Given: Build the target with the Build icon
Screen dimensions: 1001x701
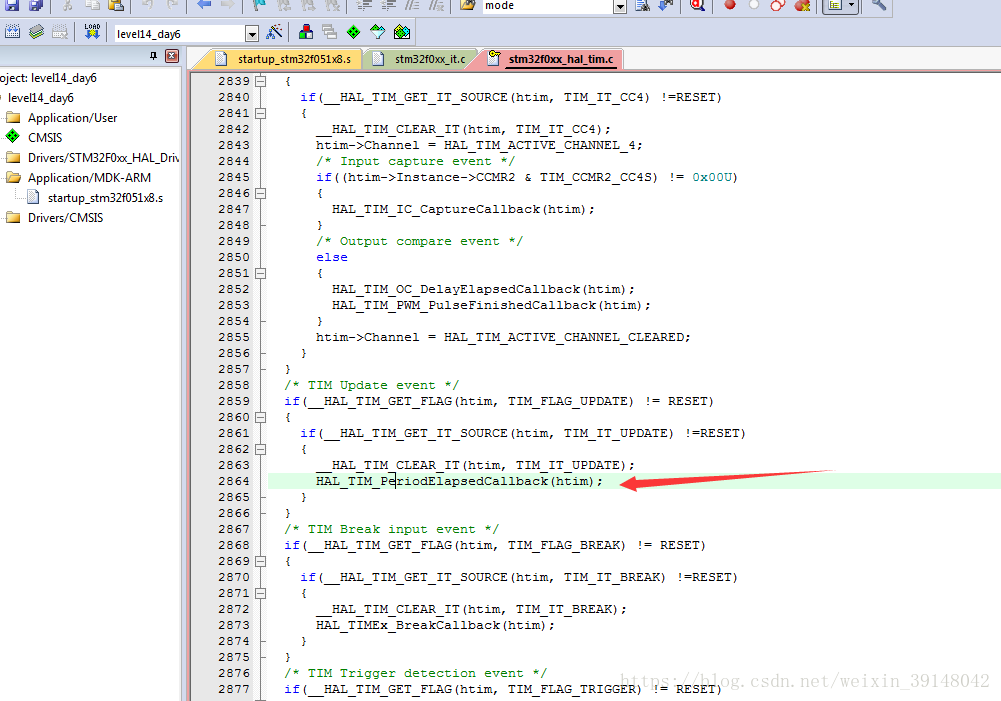Looking at the screenshot, I should point(36,32).
